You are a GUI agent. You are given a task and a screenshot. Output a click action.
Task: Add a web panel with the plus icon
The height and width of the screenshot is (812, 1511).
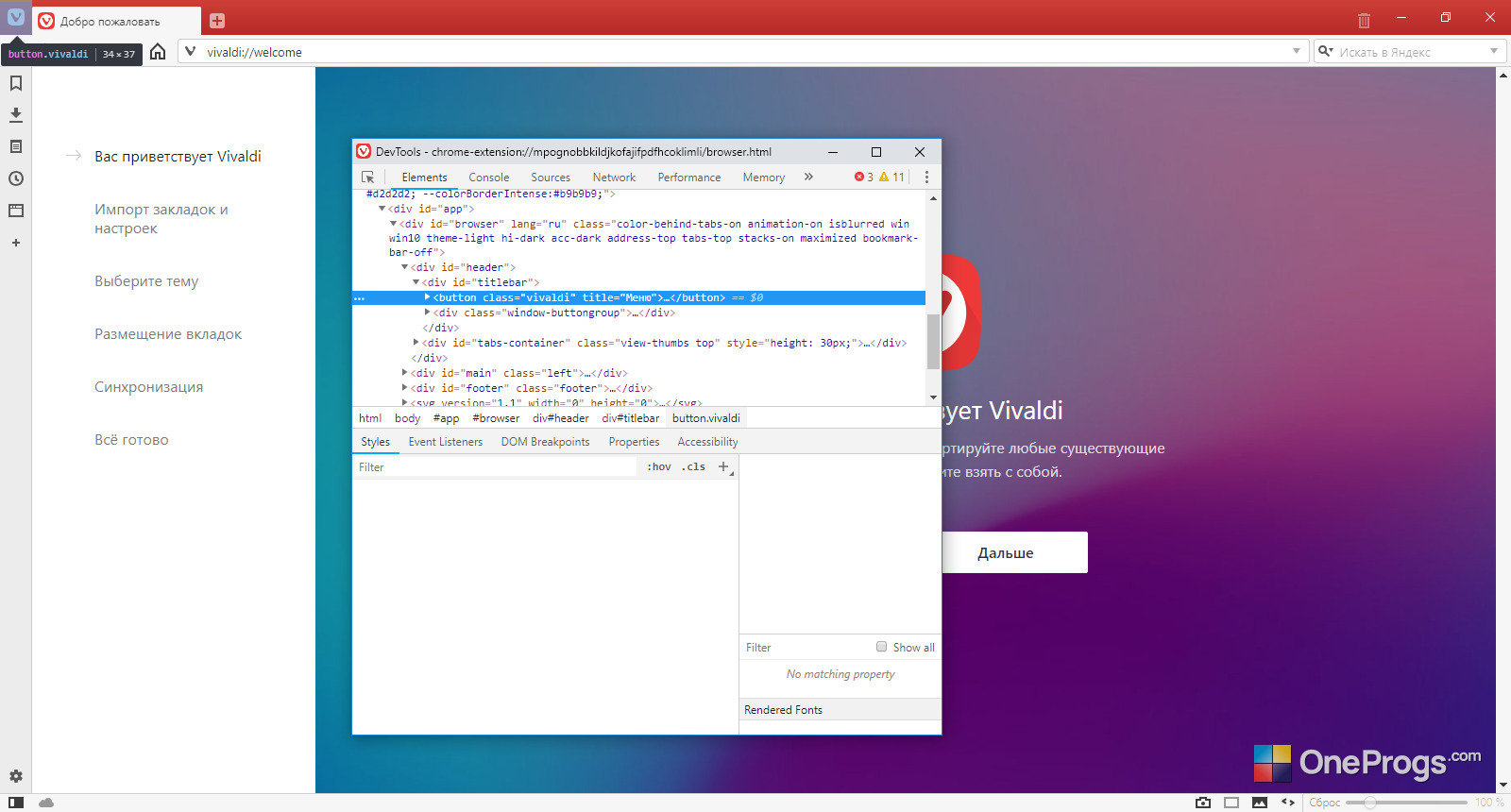pyautogui.click(x=16, y=243)
